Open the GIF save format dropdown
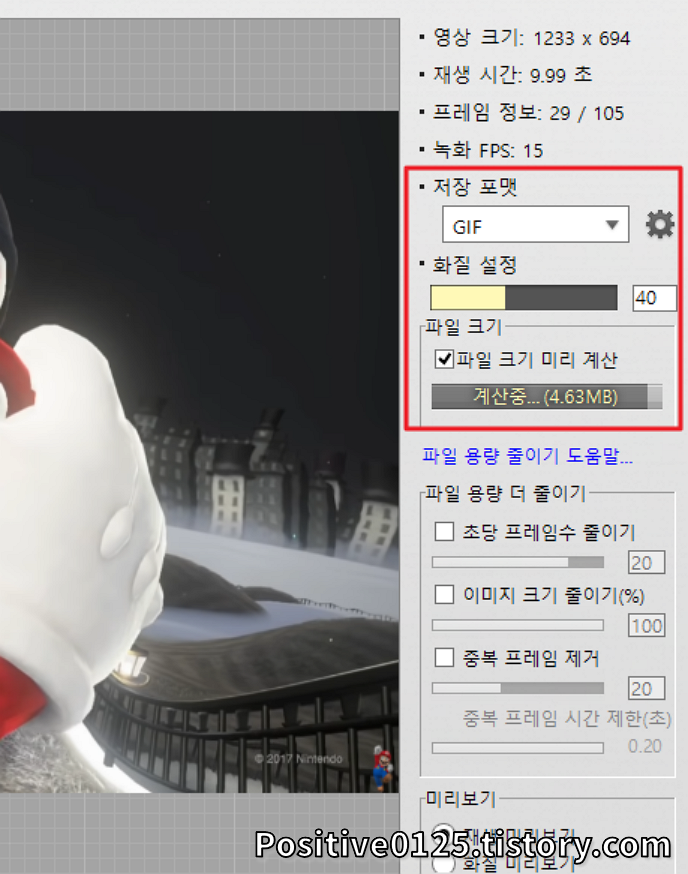Image resolution: width=688 pixels, height=874 pixels. tap(535, 225)
